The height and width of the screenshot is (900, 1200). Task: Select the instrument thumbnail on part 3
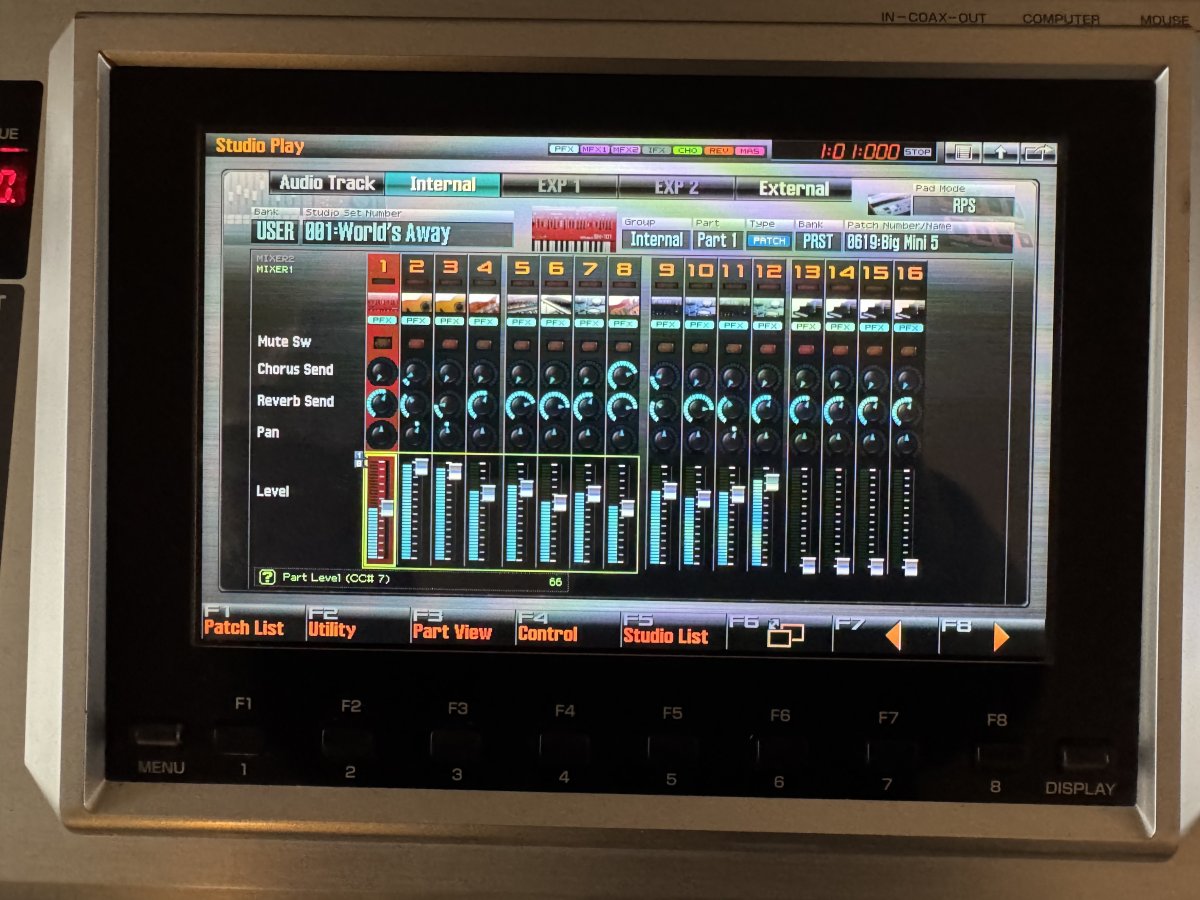450,304
